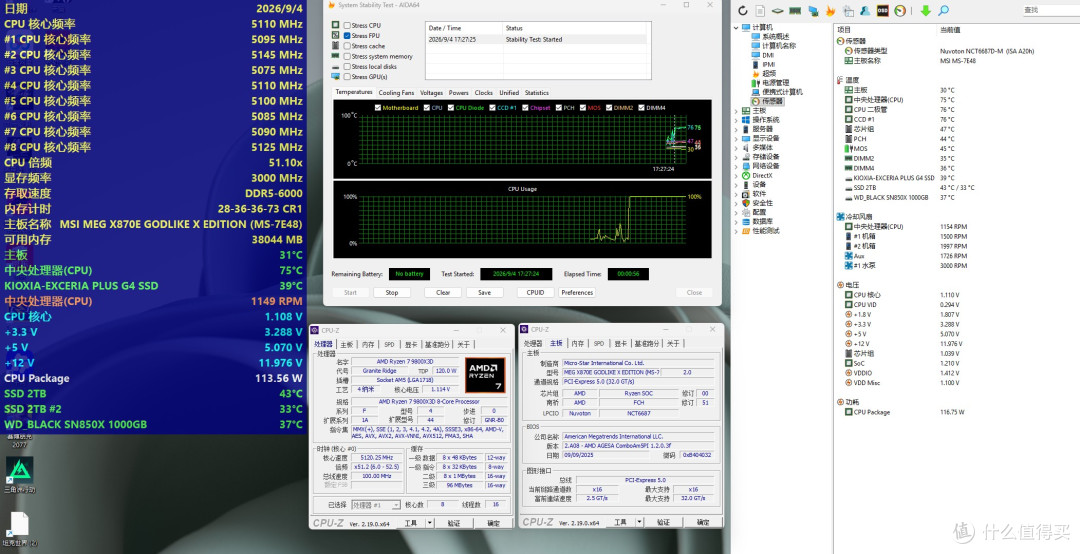This screenshot has width=1080, height=554.
Task: Select 系统概述 in the AIDA64 tree
Action: coord(776,37)
